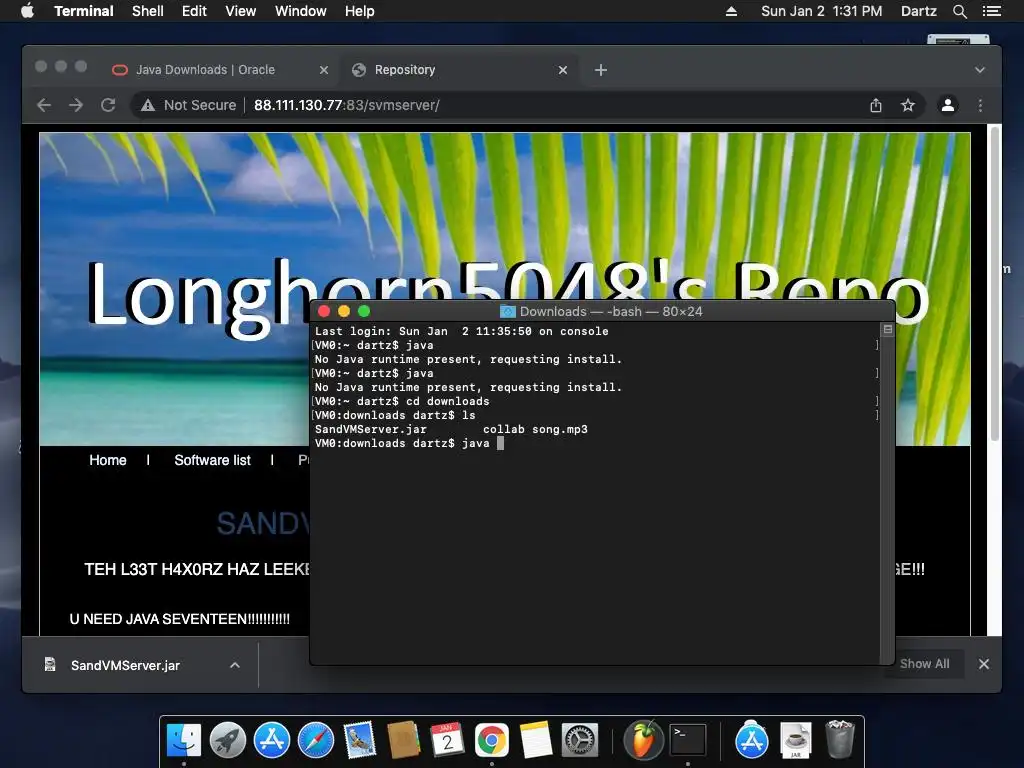
Task: Open the Help menu
Action: pyautogui.click(x=359, y=11)
